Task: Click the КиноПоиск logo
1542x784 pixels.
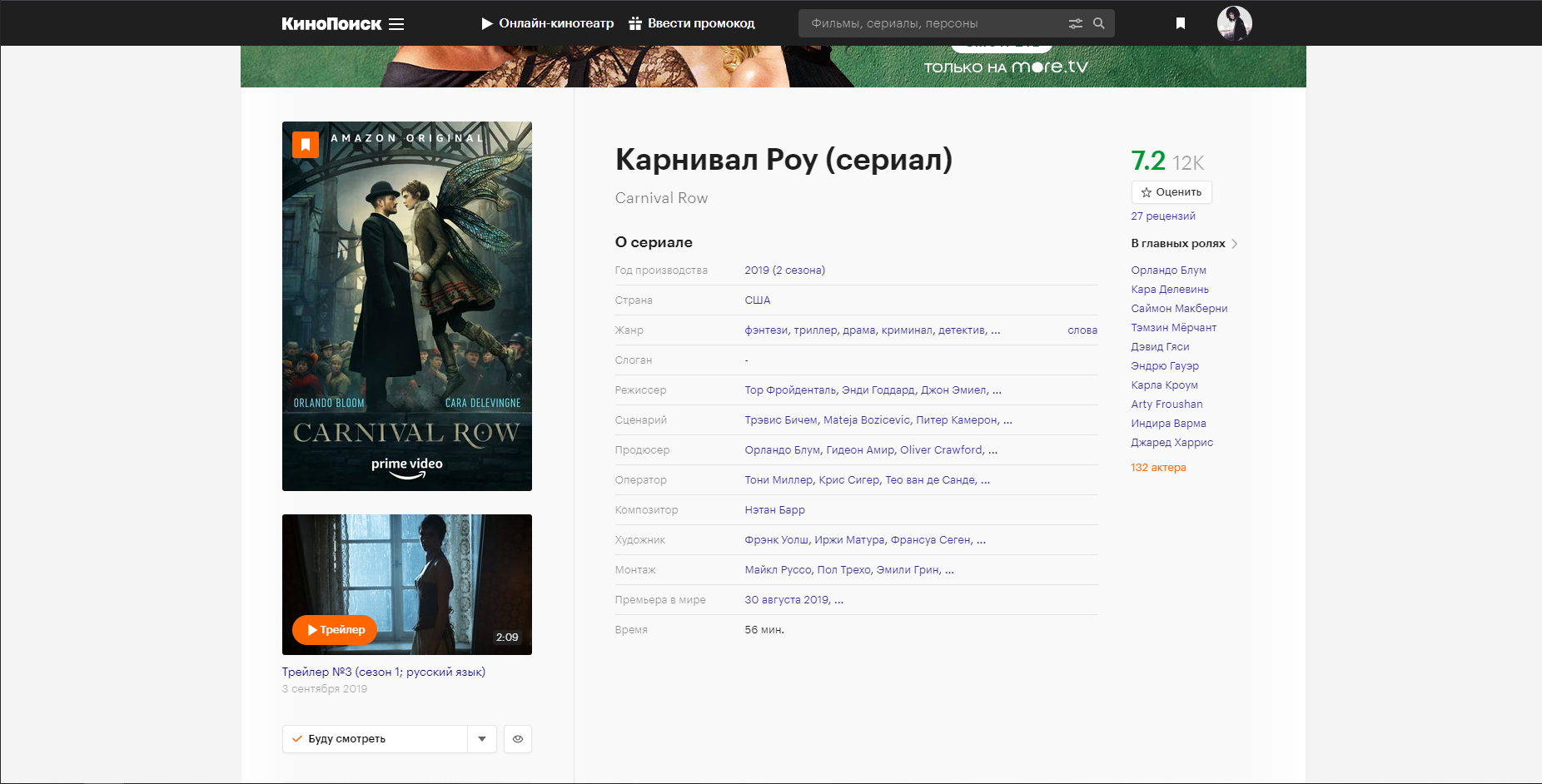Action: [x=331, y=24]
